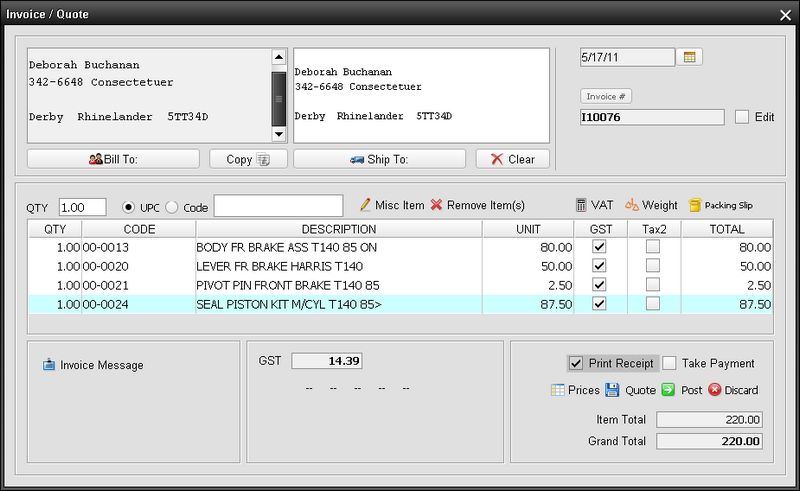Screen dimensions: 800x491
Task: Click the TOTAL column header
Action: (727, 229)
